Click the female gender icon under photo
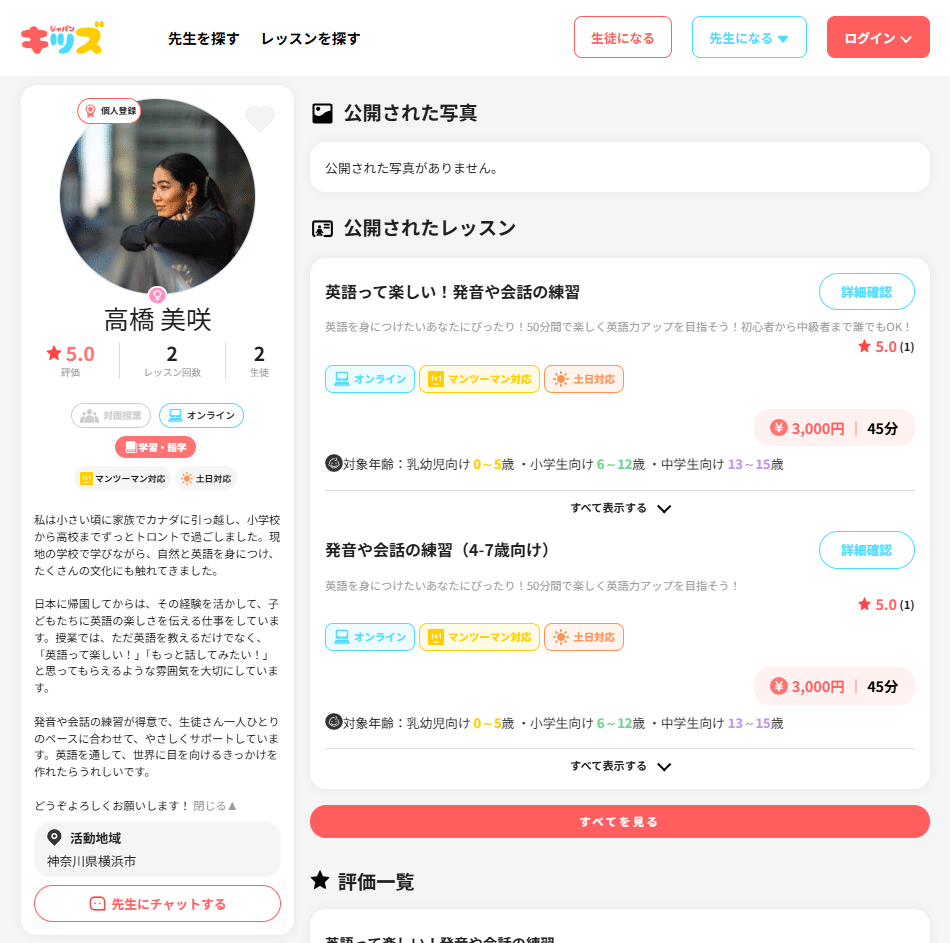 tap(158, 296)
